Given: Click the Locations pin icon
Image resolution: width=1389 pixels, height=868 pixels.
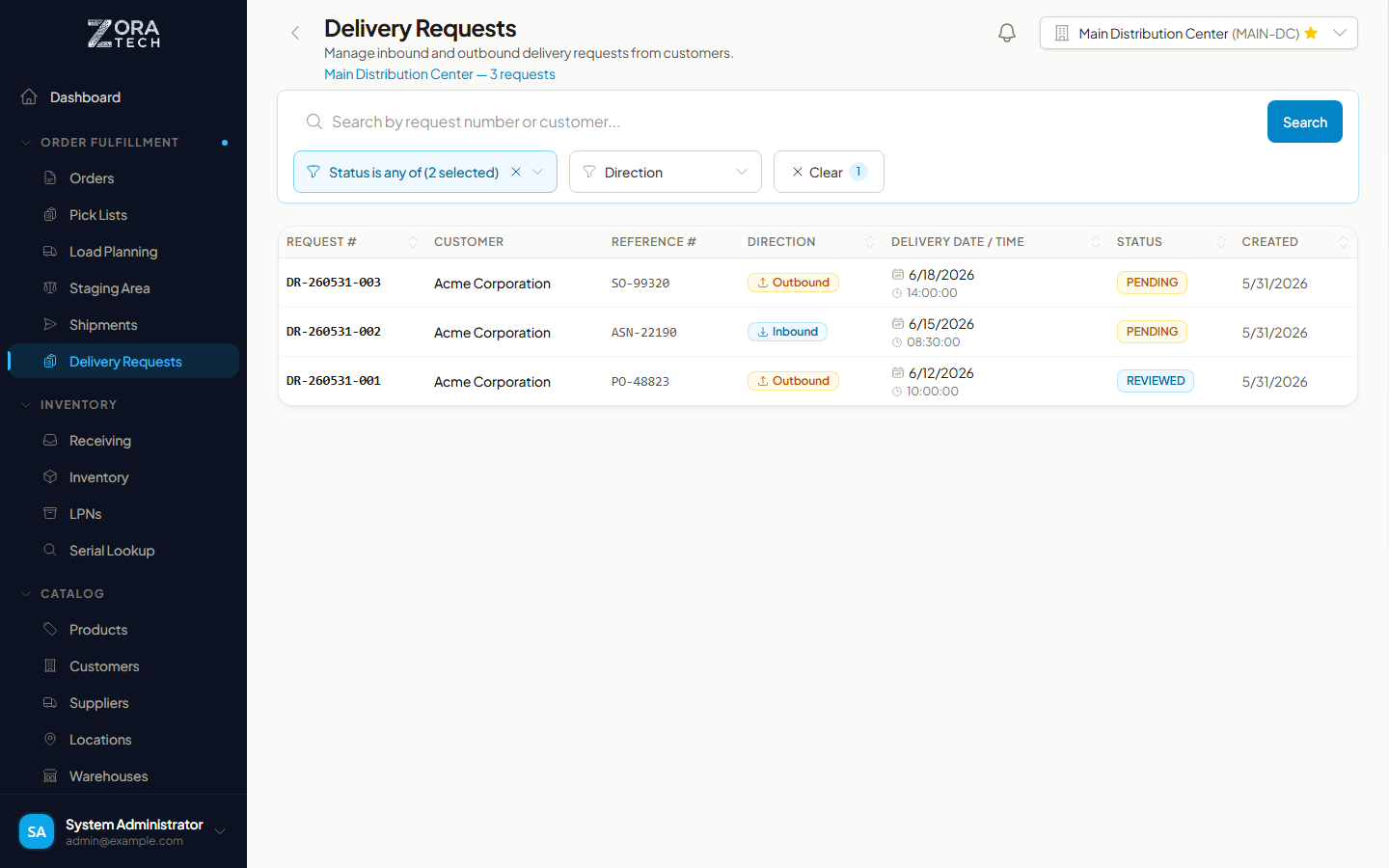Looking at the screenshot, I should click(50, 739).
